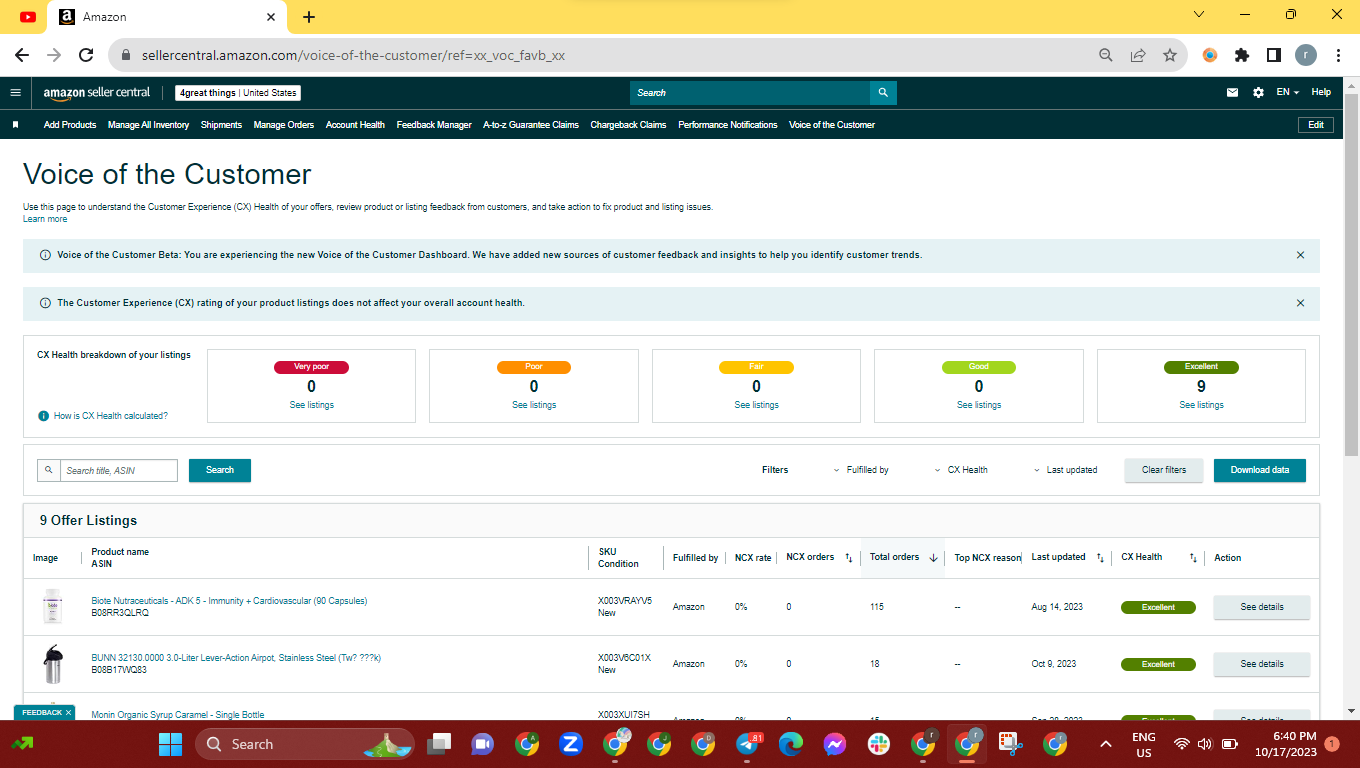Open the Chrome extensions puzzle icon
1360x768 pixels.
[1242, 55]
